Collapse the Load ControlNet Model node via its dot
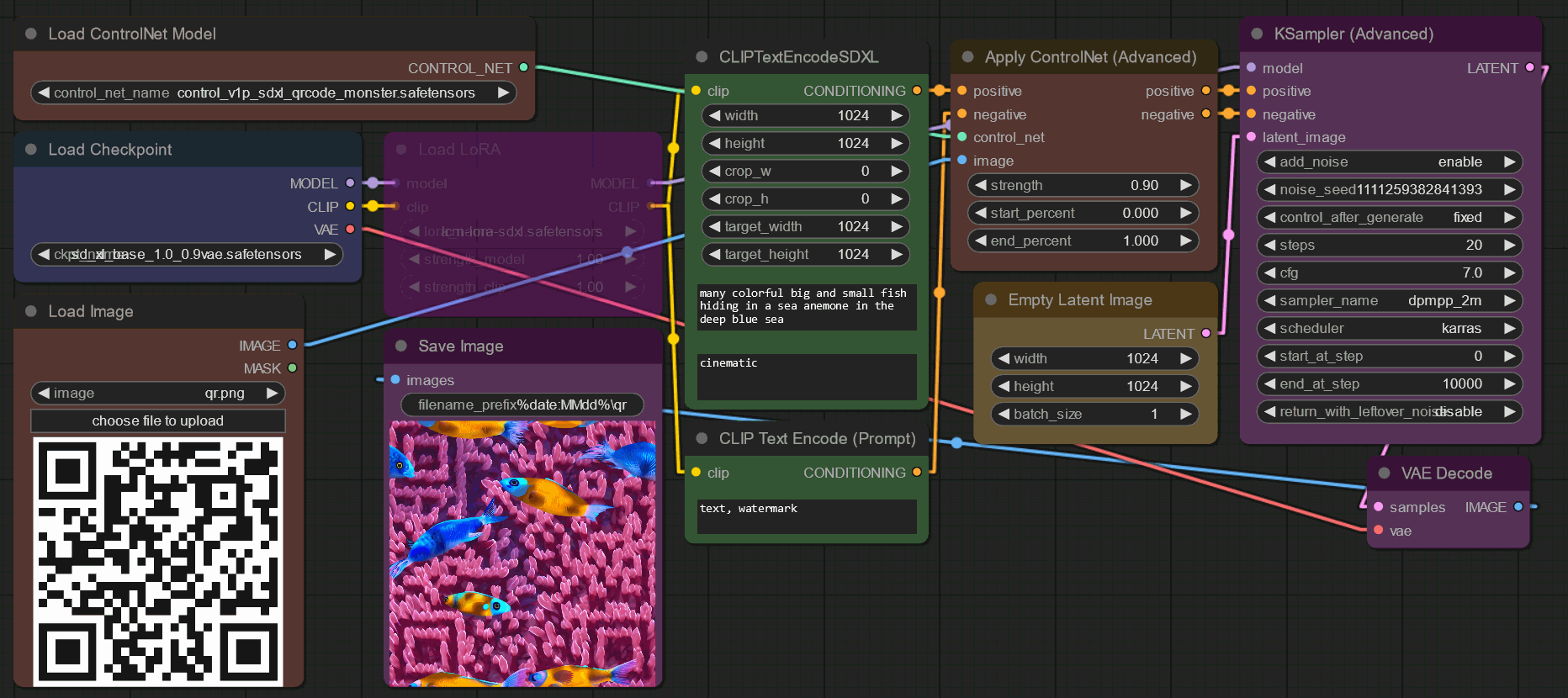 point(31,34)
